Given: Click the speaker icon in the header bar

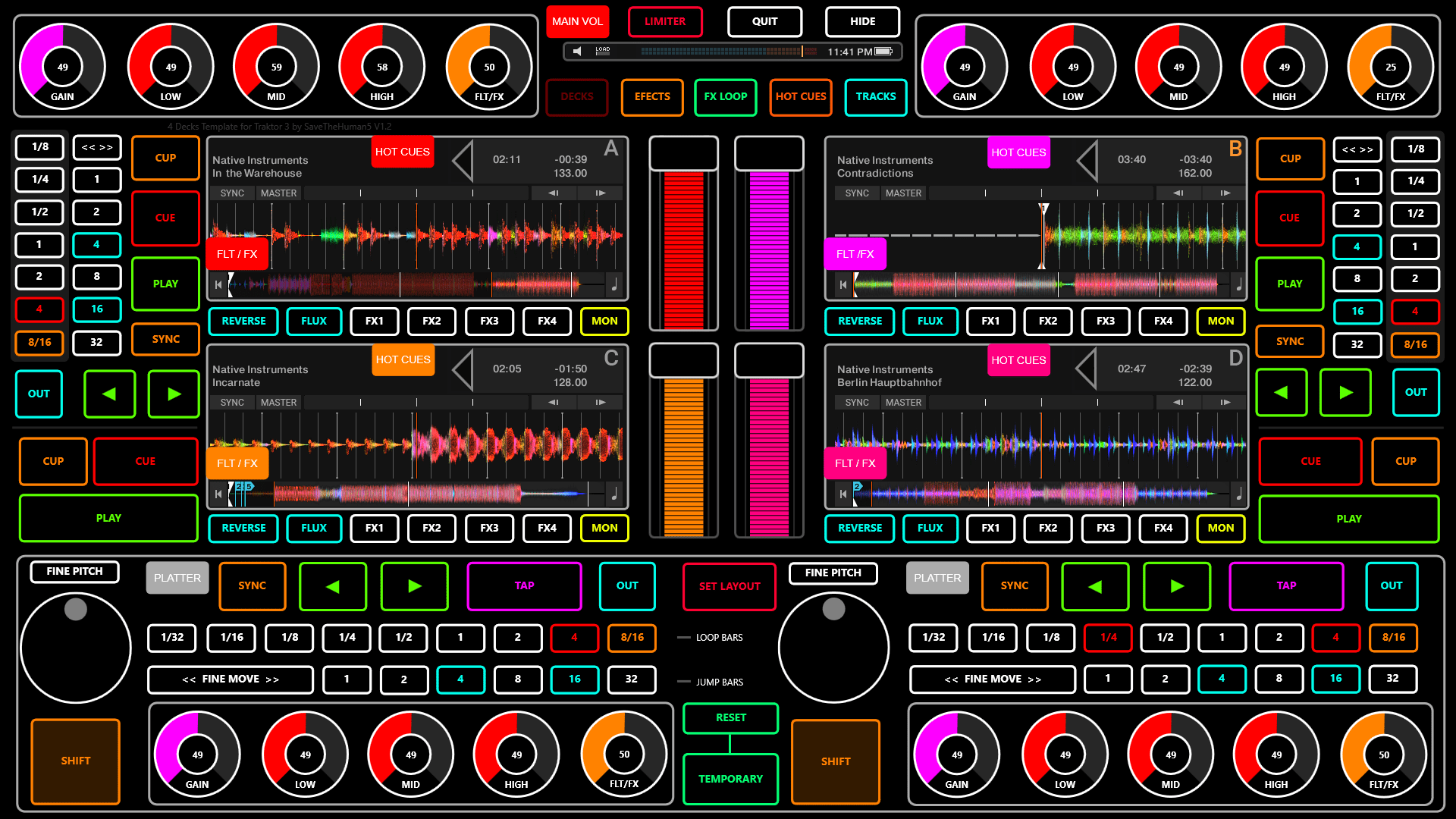Looking at the screenshot, I should [x=577, y=51].
